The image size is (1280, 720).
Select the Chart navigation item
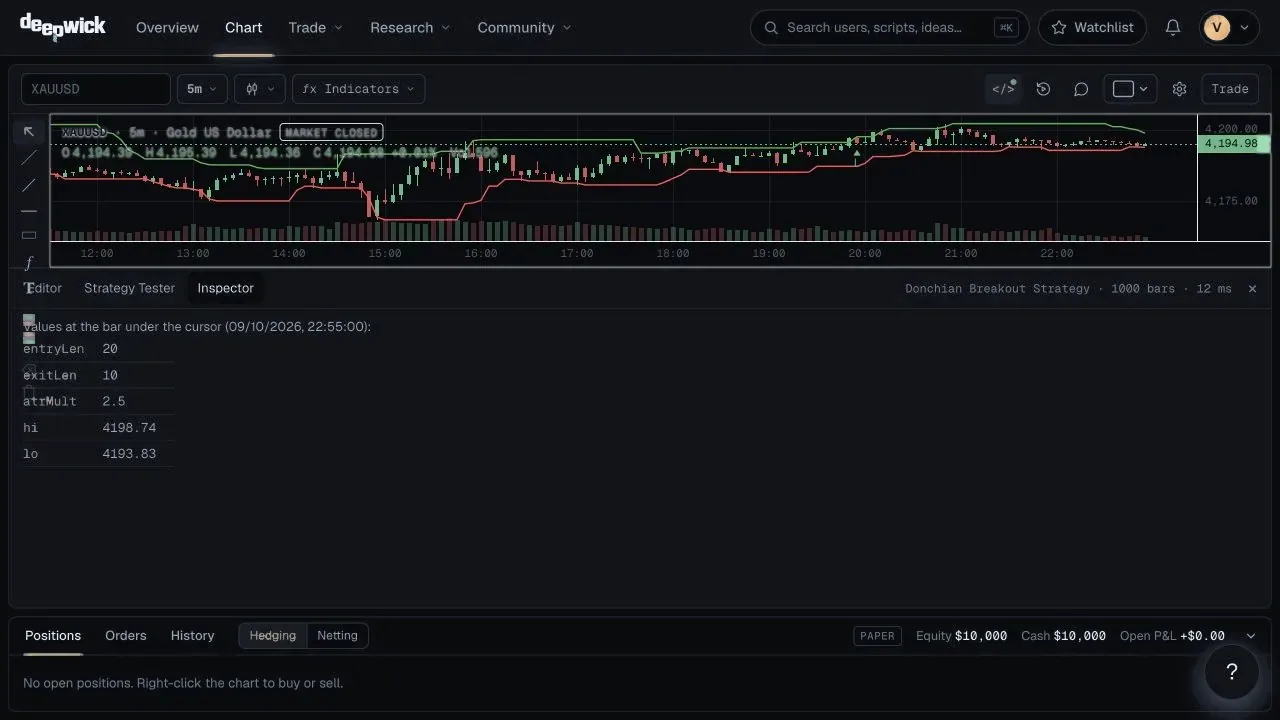(244, 28)
